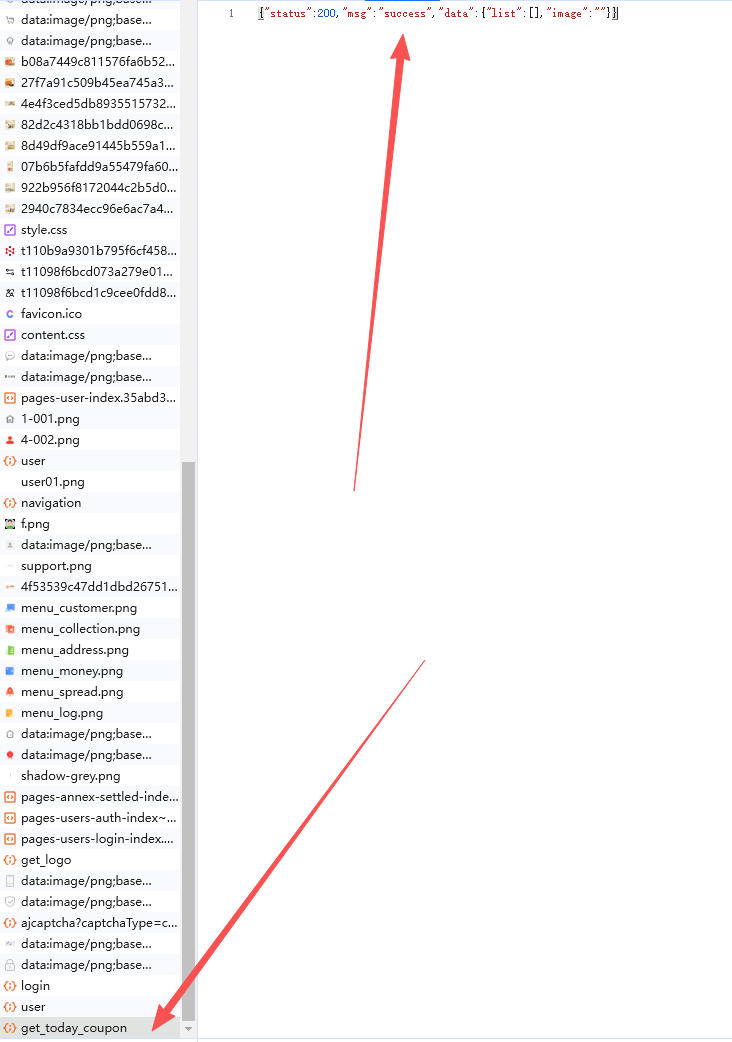Viewport: 732px width, 1042px height.
Task: Open b08a7449c811576fa6b52 image request
Action: tap(90, 61)
